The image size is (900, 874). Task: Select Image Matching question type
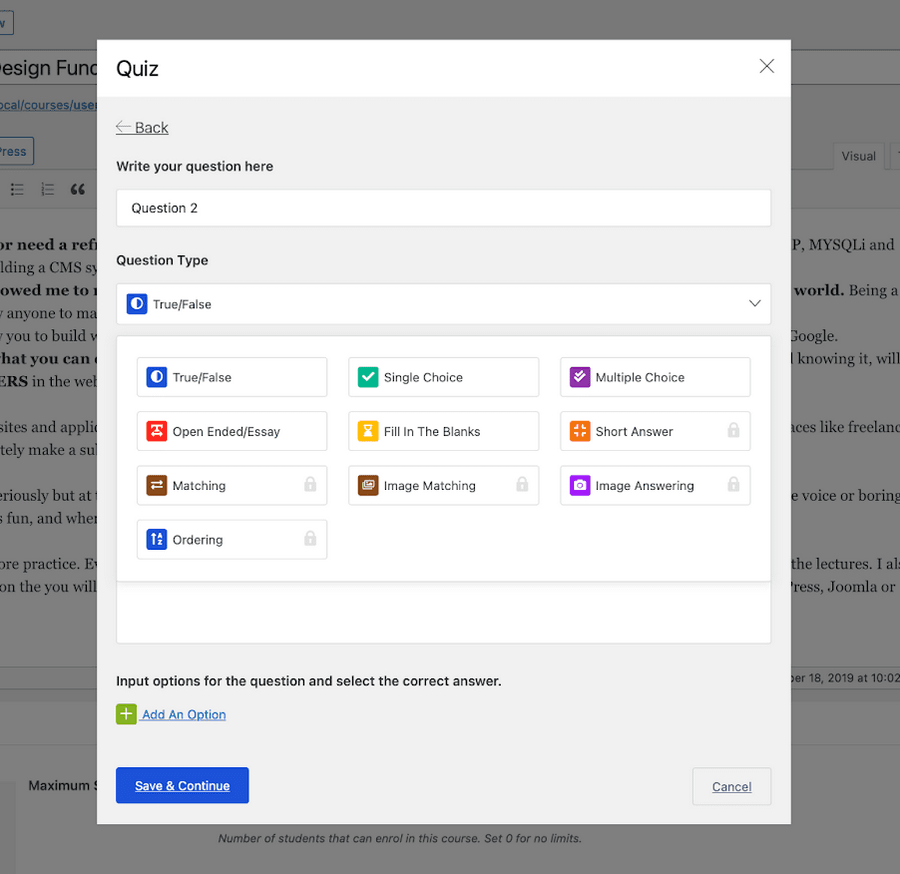(443, 485)
